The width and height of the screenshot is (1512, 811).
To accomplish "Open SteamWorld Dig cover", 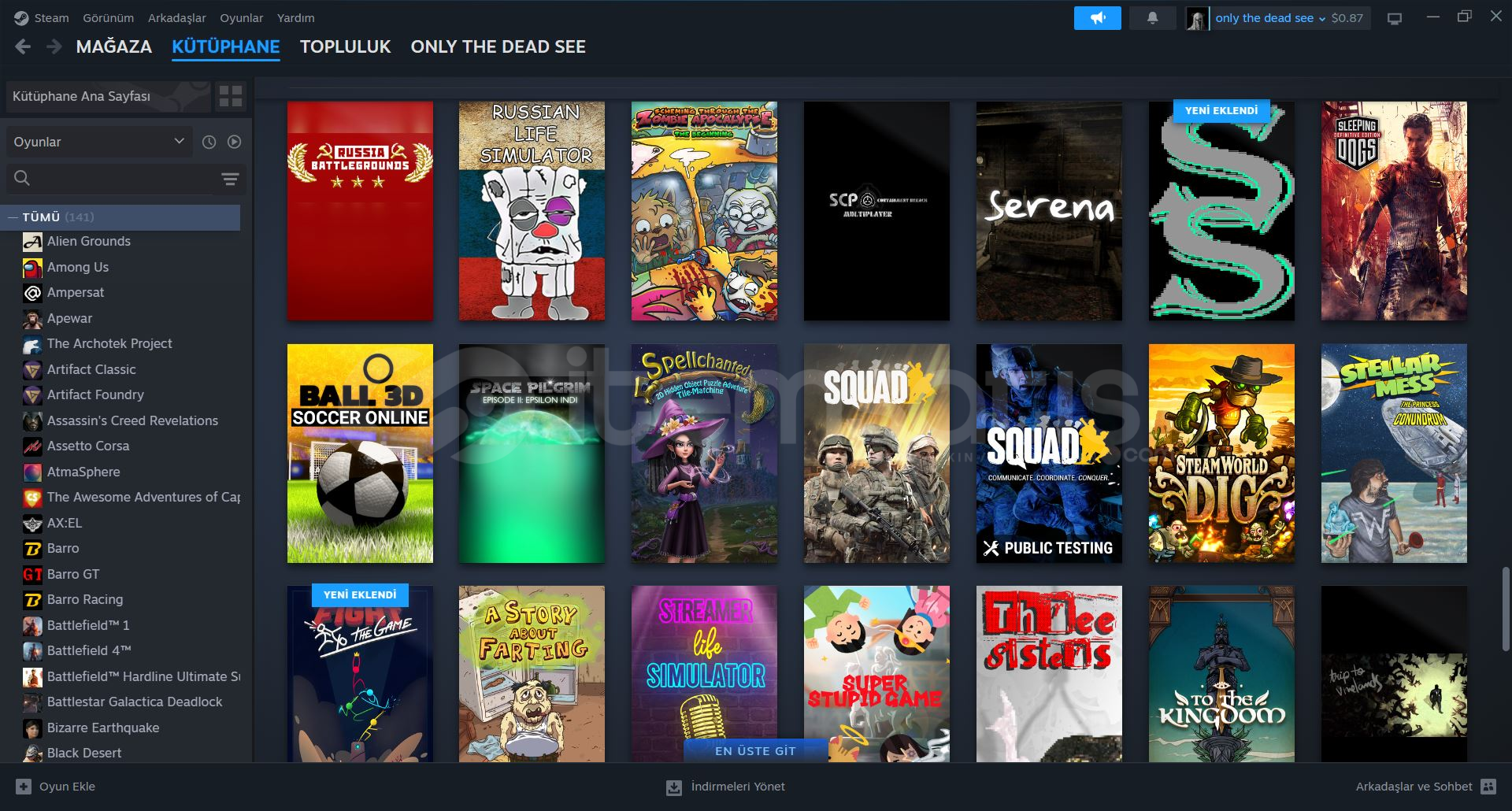I will (1221, 454).
